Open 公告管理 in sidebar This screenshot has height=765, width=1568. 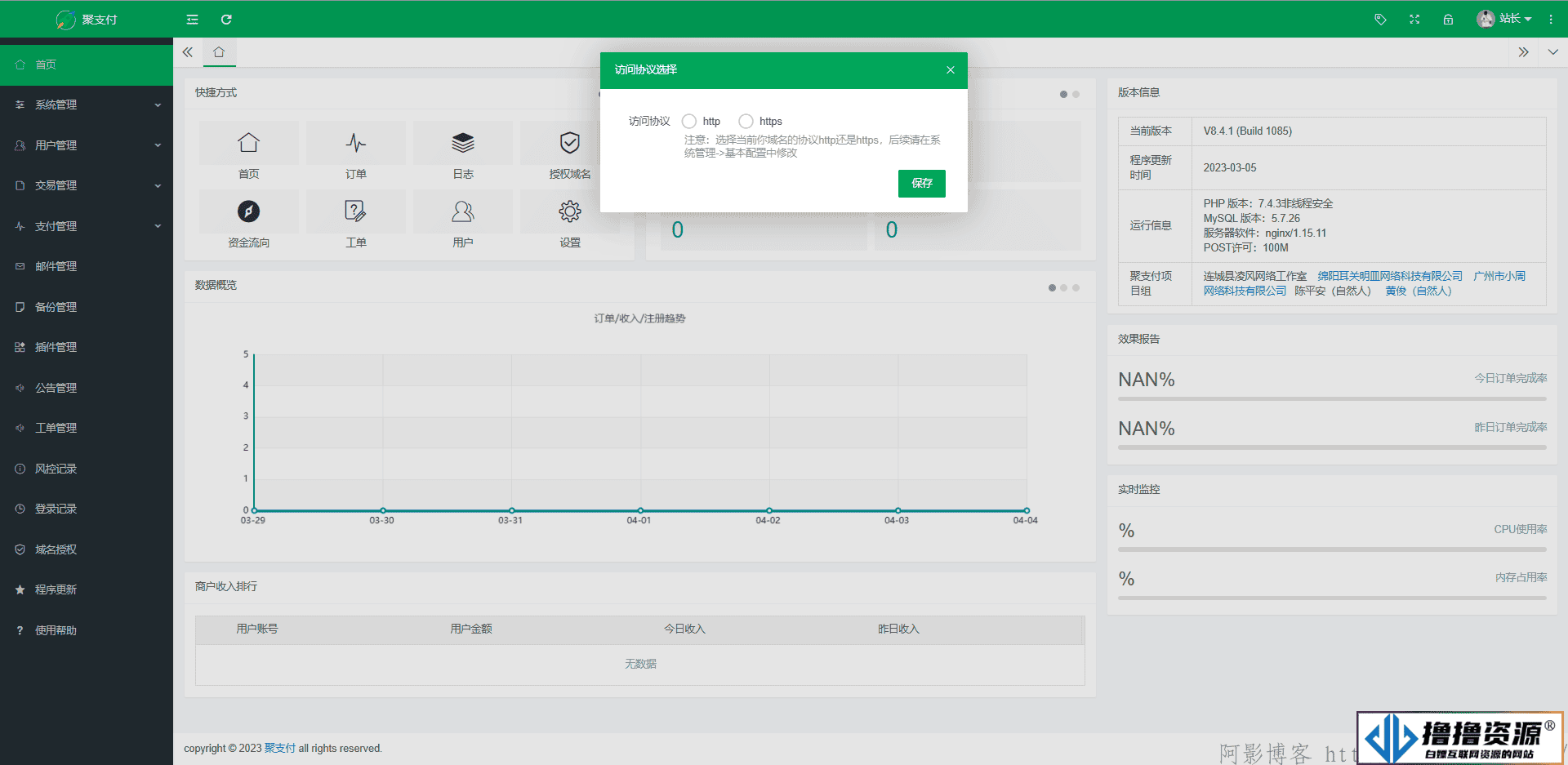click(87, 388)
